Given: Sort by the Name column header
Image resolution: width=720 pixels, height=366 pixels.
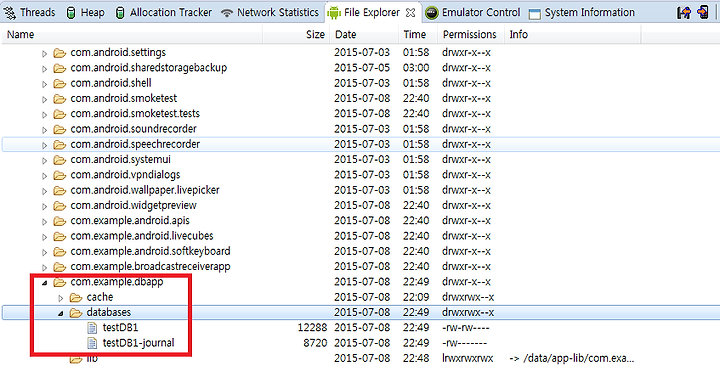Looking at the screenshot, I should click(x=132, y=34).
